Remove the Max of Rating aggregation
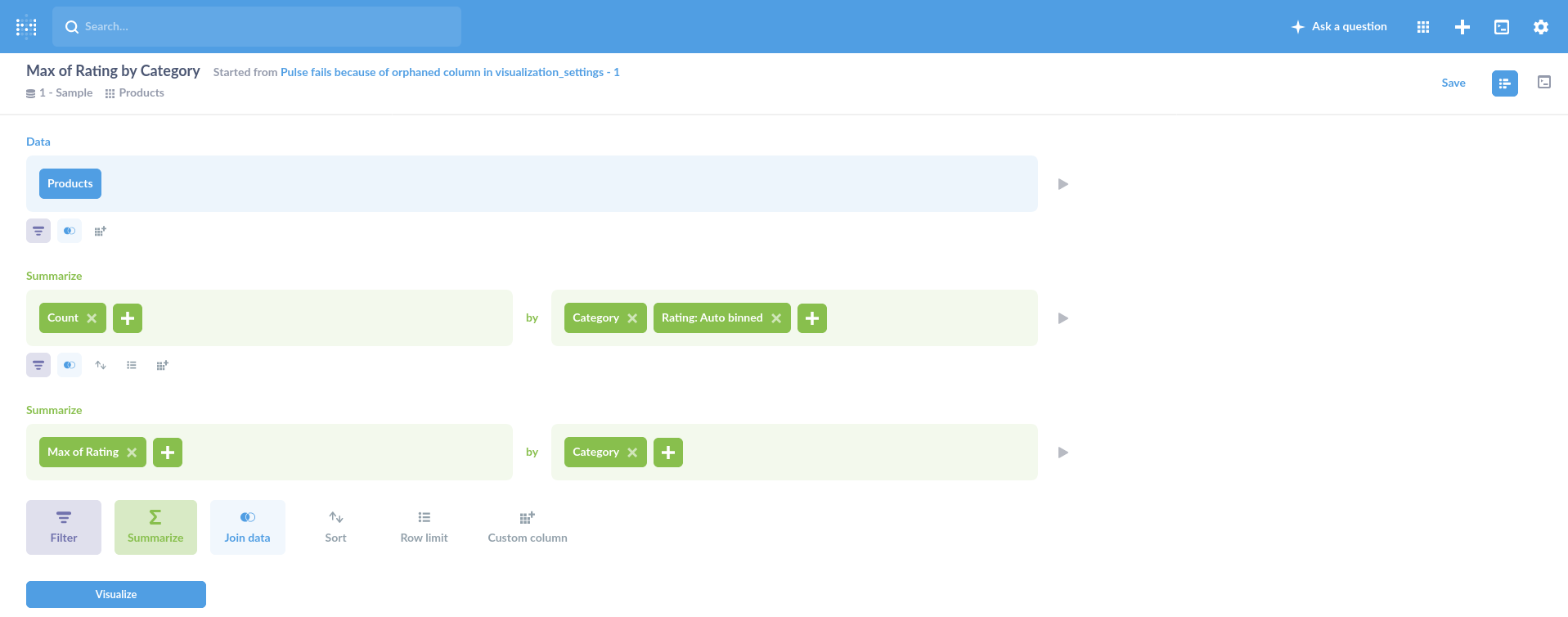 coord(132,453)
